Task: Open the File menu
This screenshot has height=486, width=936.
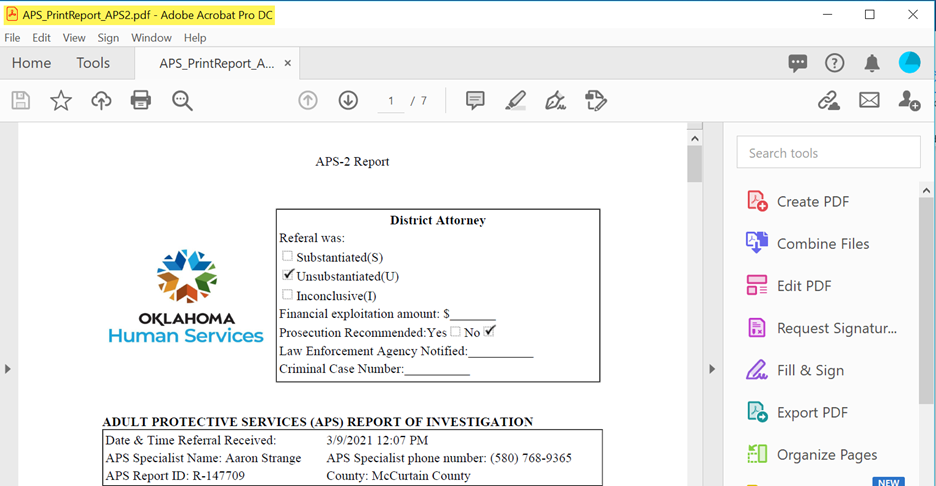Action: 12,38
